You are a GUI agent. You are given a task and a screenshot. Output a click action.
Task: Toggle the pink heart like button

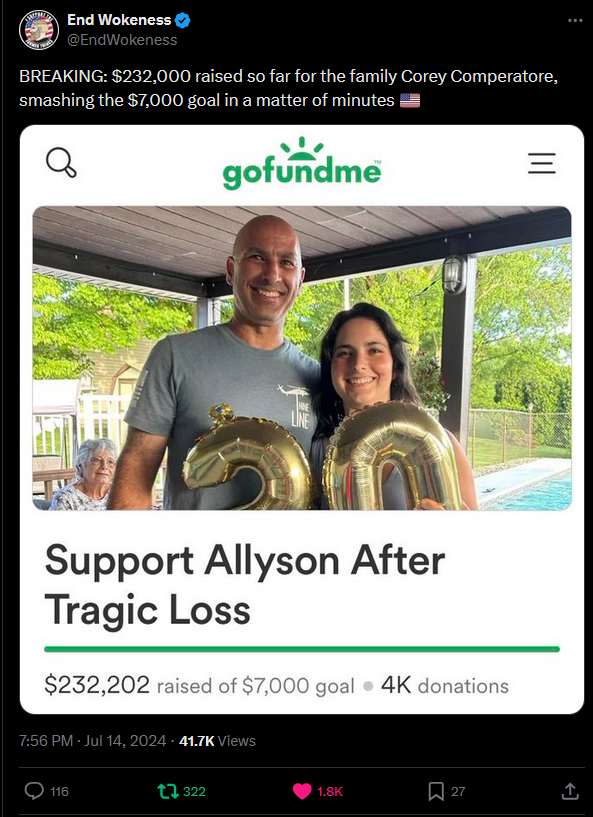coord(302,791)
